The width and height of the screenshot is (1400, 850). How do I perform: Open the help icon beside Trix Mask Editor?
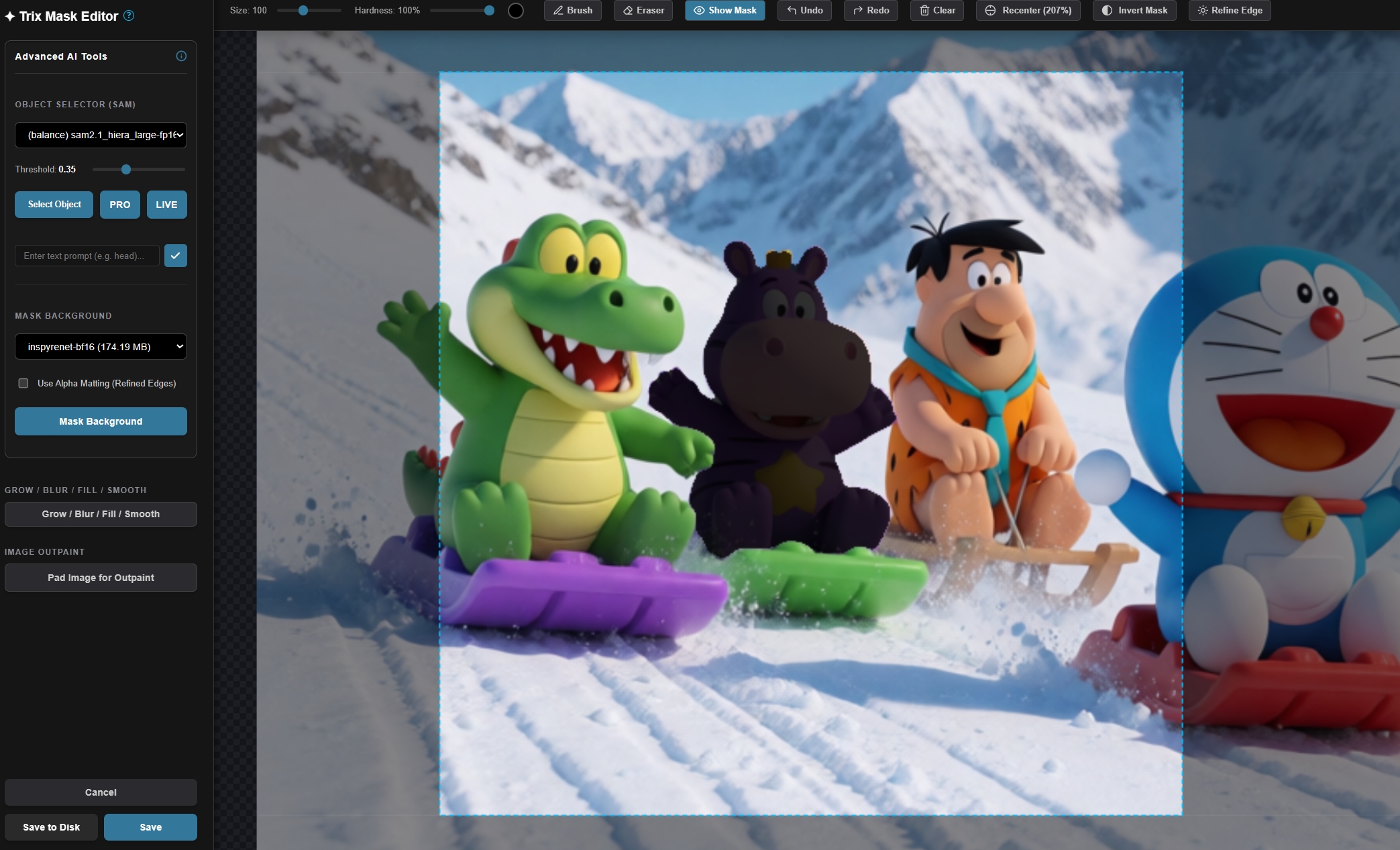(129, 15)
